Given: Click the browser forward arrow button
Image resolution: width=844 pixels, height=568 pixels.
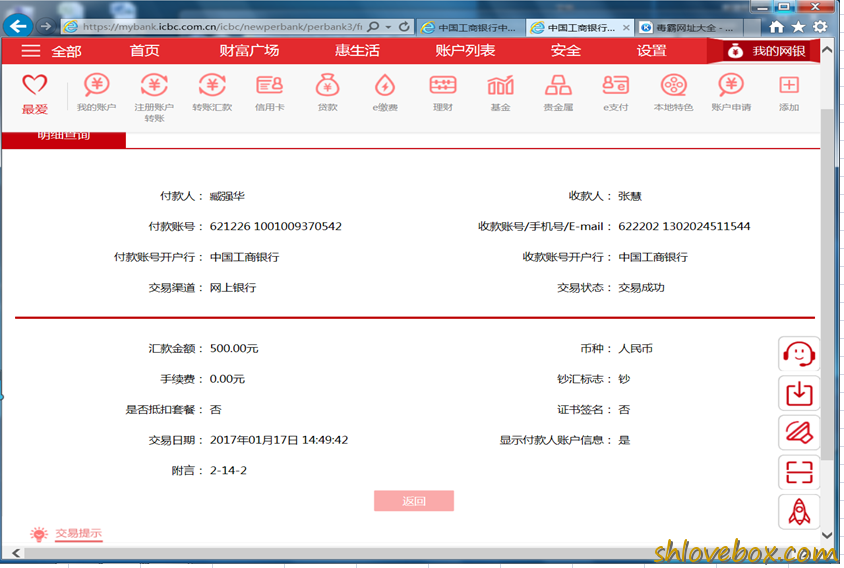Looking at the screenshot, I should [46, 26].
